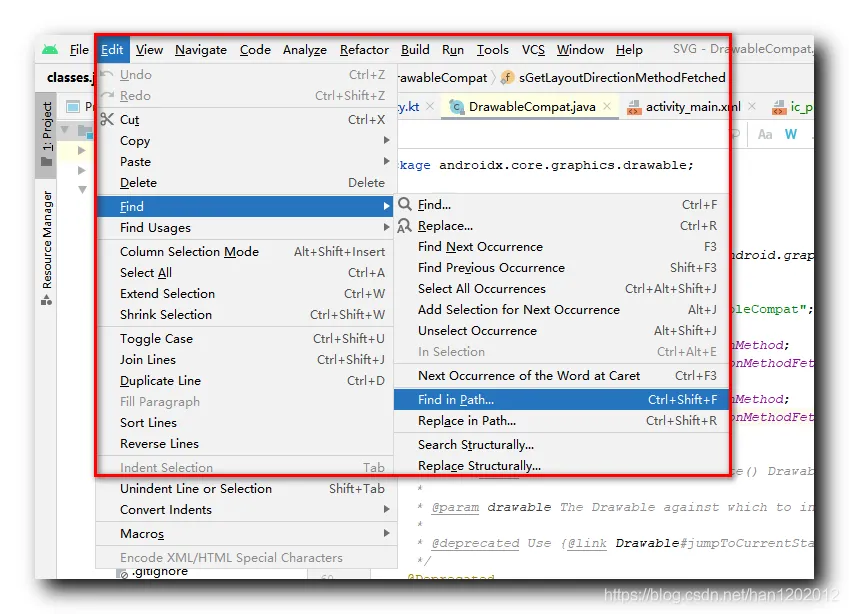Open the Build menu

point(415,50)
